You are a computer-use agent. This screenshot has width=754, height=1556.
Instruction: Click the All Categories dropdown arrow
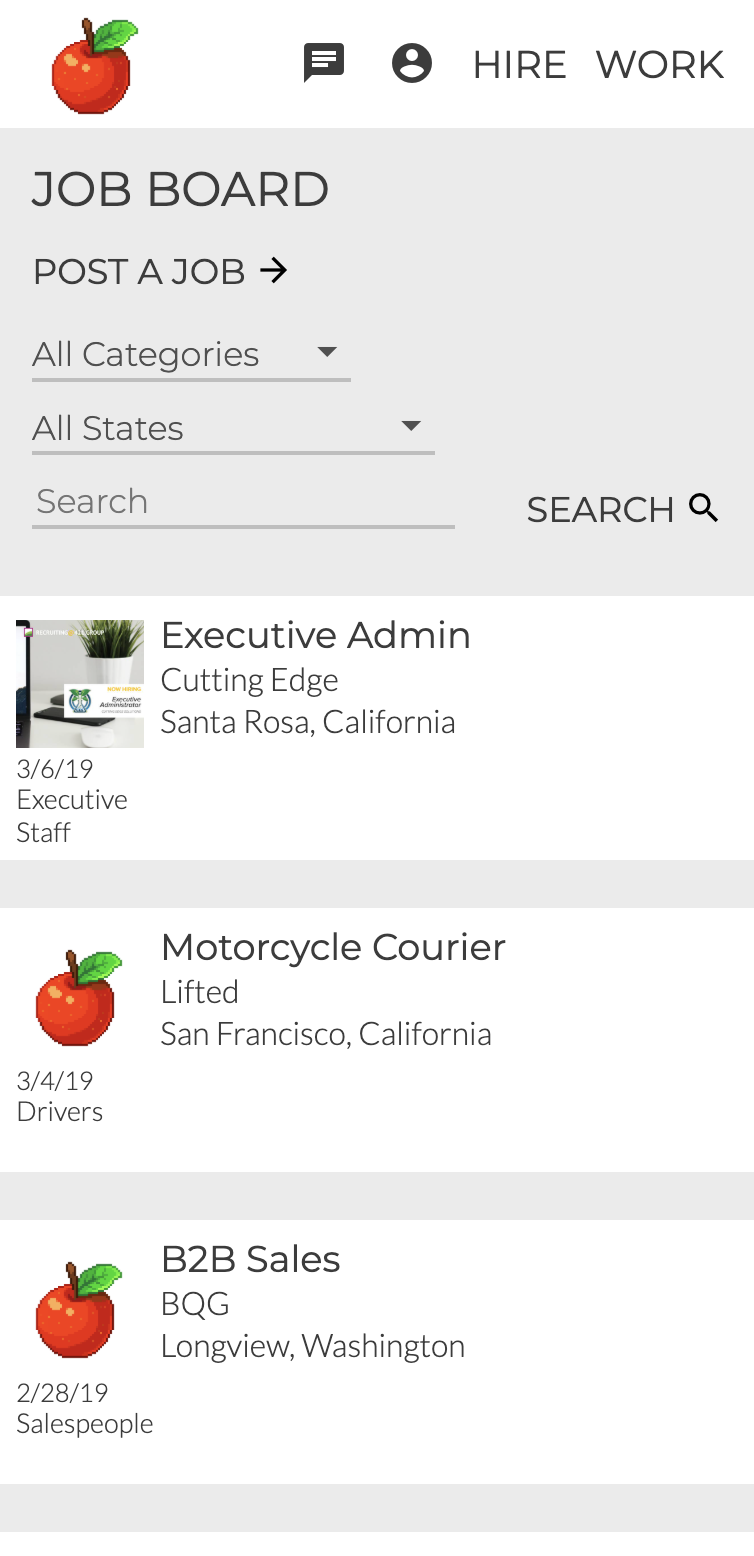[x=326, y=352]
